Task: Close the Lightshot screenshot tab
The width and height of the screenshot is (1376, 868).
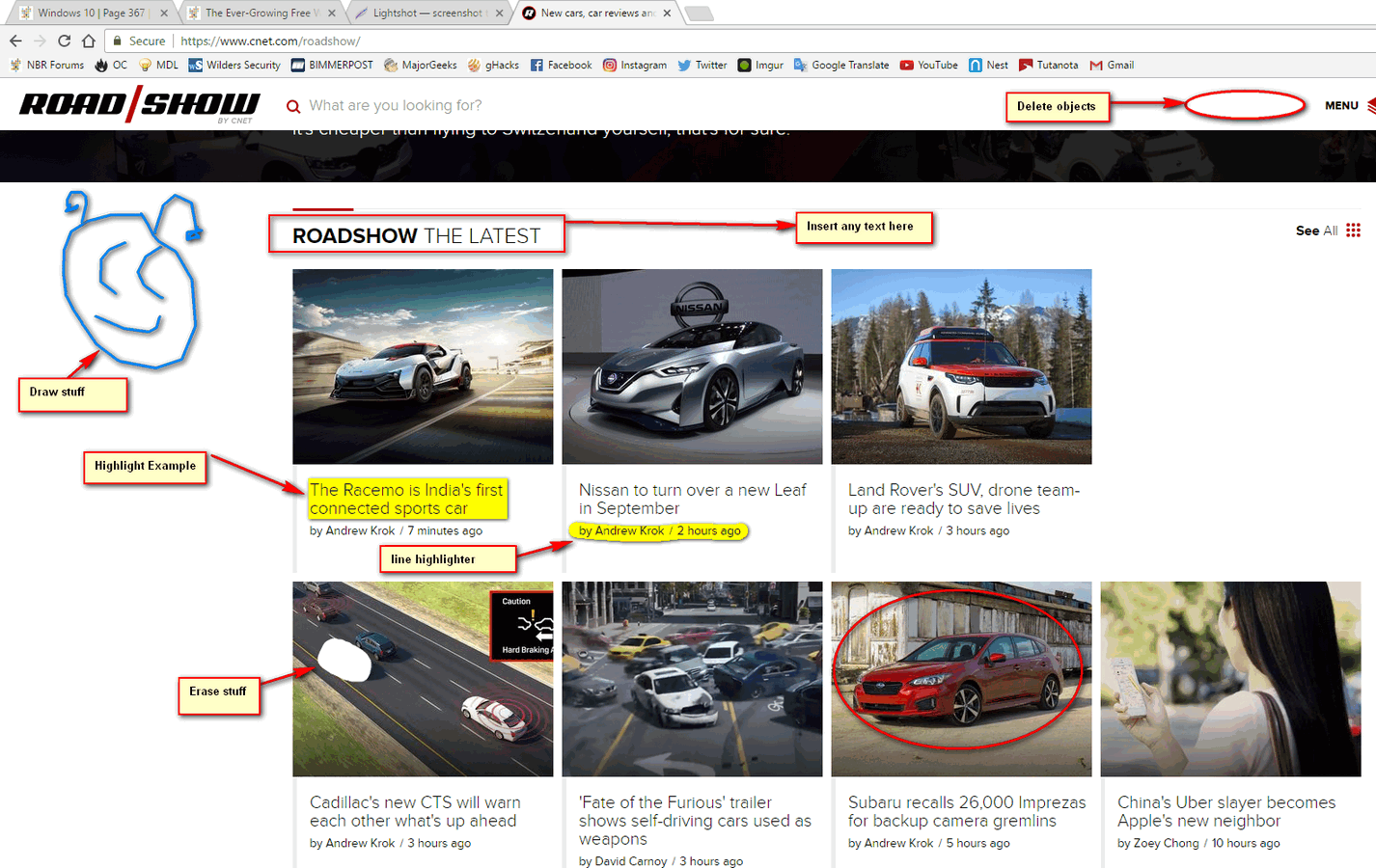Action: coord(500,14)
